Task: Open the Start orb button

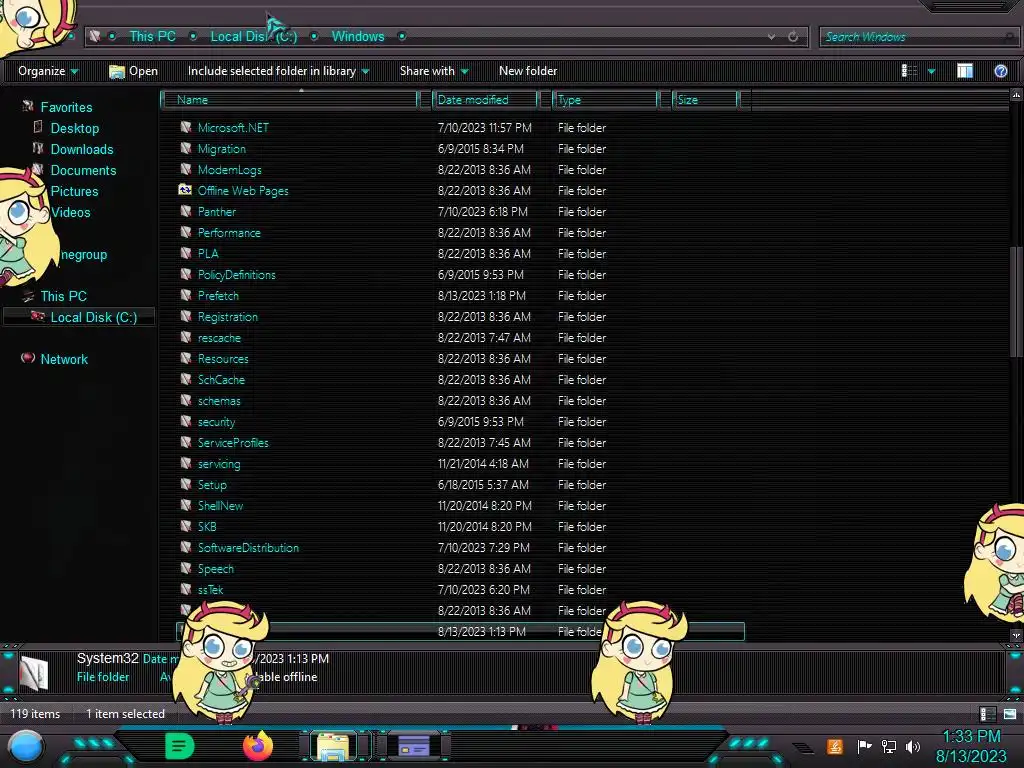Action: (26, 746)
